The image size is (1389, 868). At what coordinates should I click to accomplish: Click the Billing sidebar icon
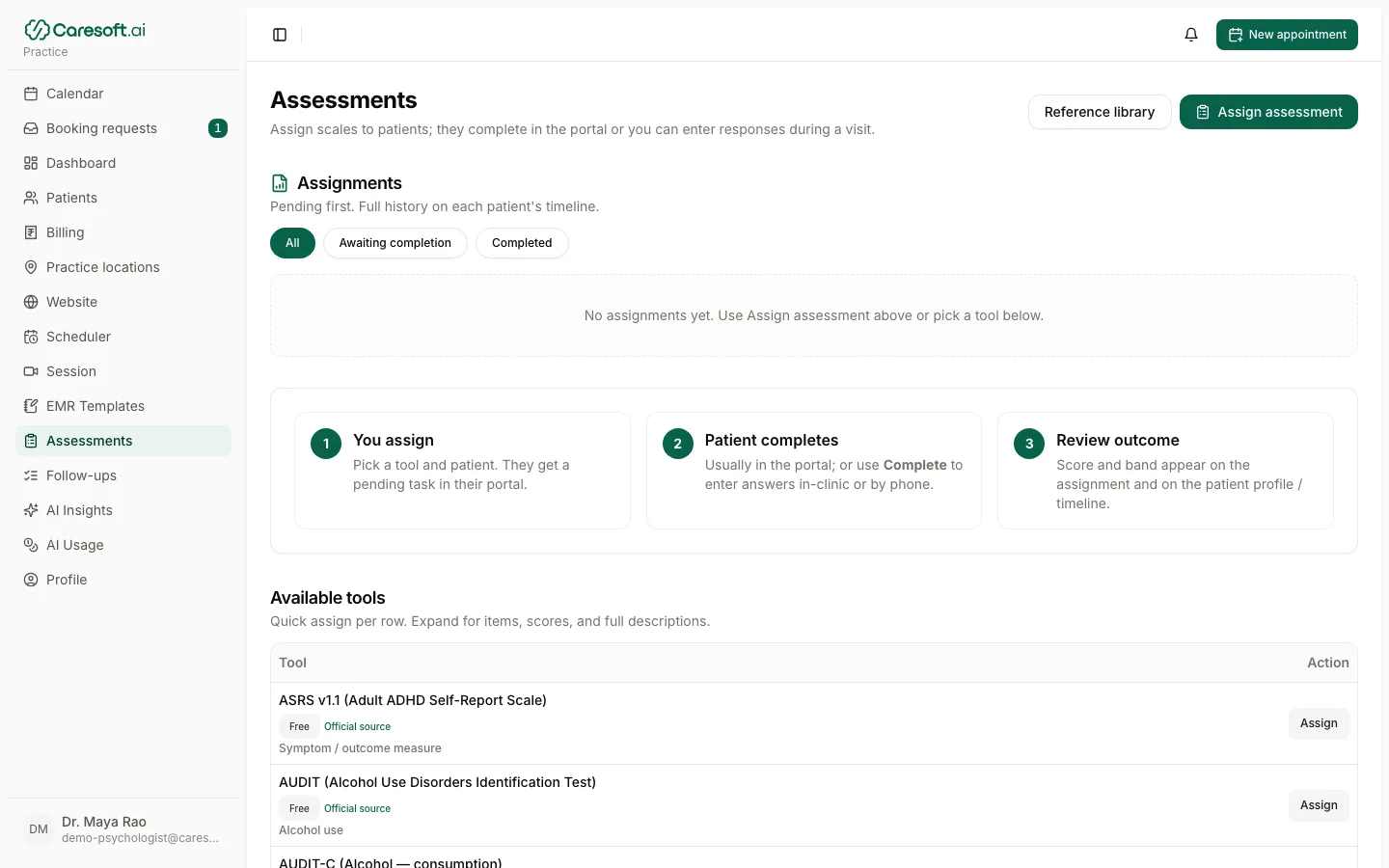[31, 232]
